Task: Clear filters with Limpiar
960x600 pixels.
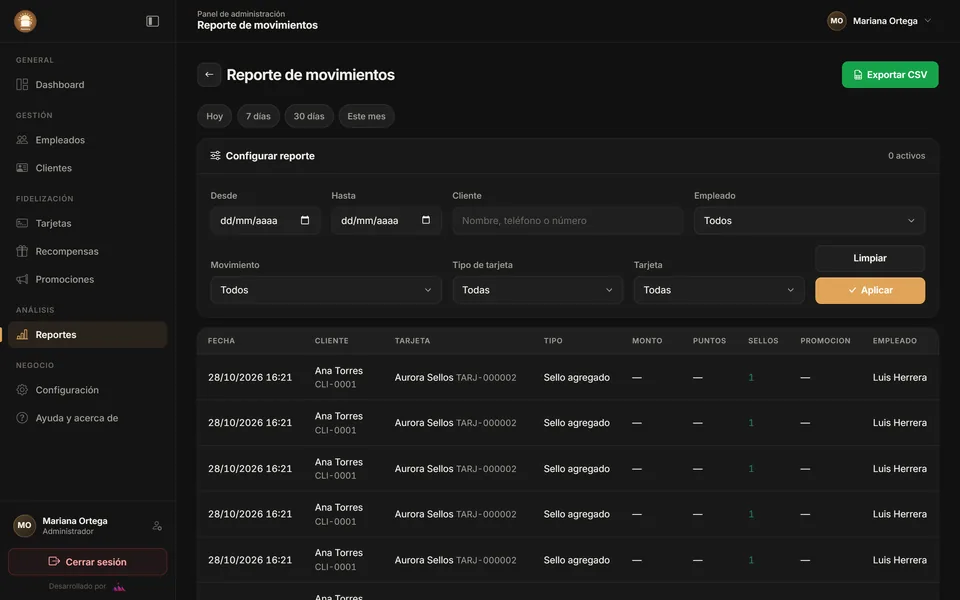Action: 870,258
